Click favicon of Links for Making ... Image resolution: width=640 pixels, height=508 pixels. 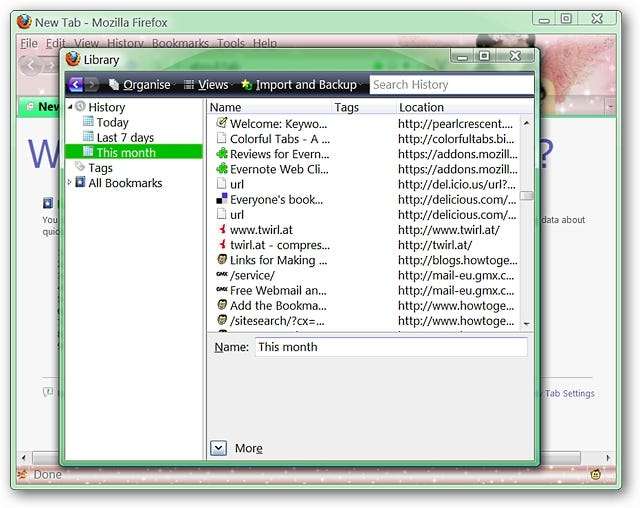pos(222,259)
